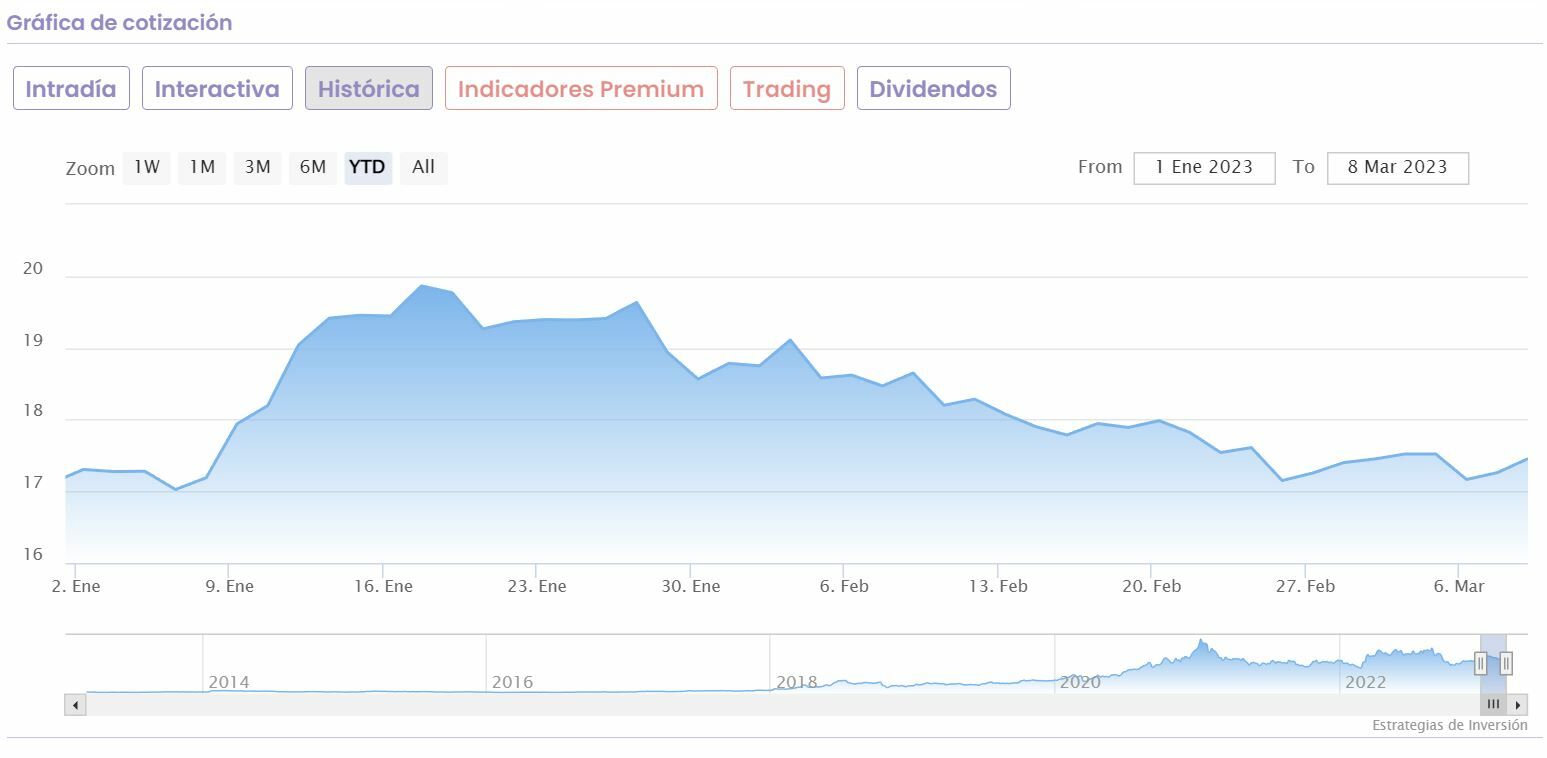Switch to the Intradía chart tab

click(x=71, y=89)
